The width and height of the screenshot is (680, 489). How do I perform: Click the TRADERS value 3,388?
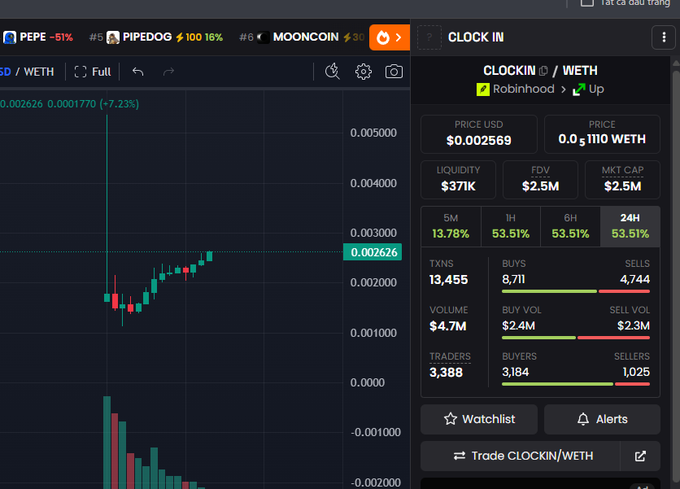click(x=446, y=372)
